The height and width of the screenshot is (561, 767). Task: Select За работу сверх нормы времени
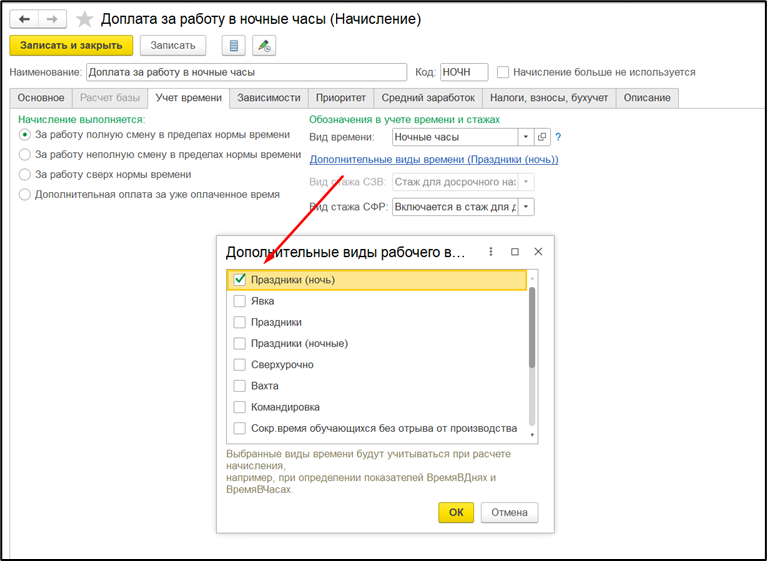pyautogui.click(x=25, y=174)
